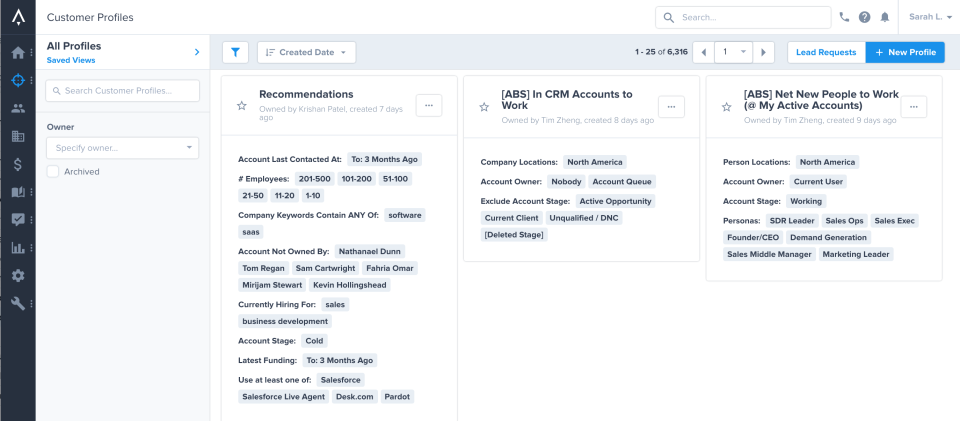Click the Unqualified / DNC tag
This screenshot has height=421, width=960.
(583, 218)
